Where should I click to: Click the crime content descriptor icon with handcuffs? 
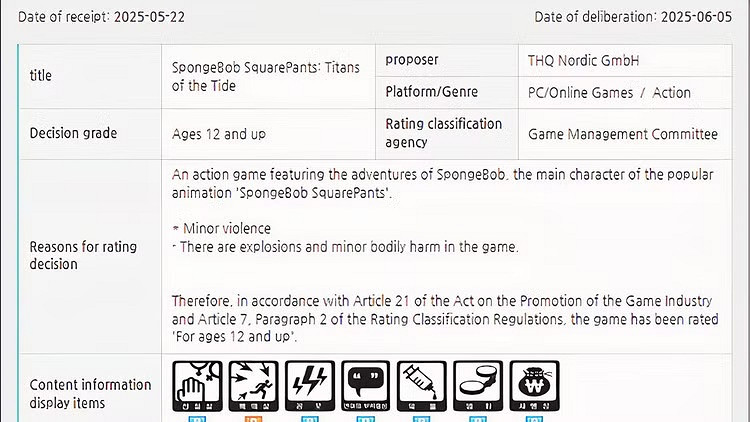pyautogui.click(x=478, y=384)
